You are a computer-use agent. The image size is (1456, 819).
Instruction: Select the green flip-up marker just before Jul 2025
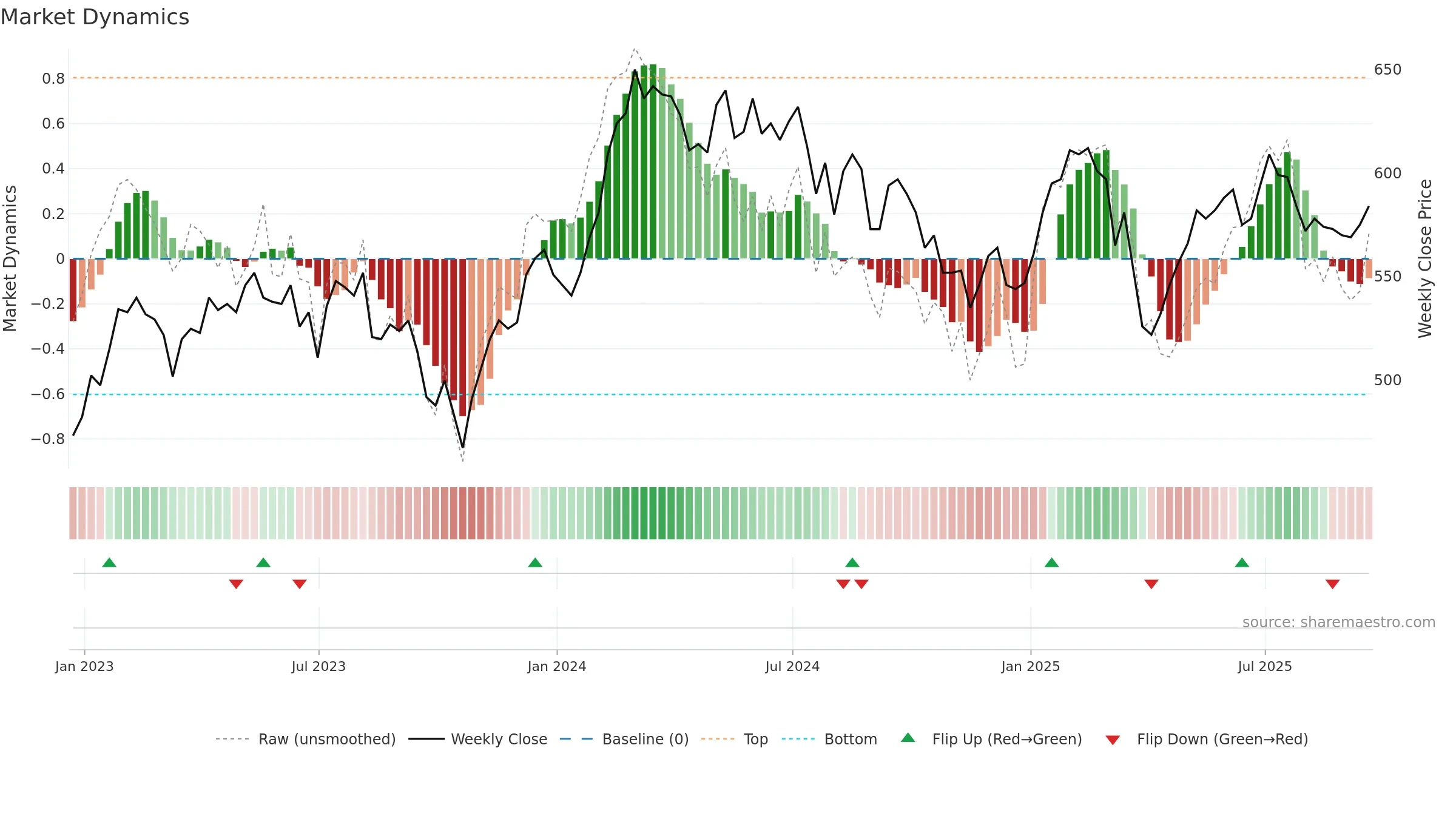(1242, 562)
